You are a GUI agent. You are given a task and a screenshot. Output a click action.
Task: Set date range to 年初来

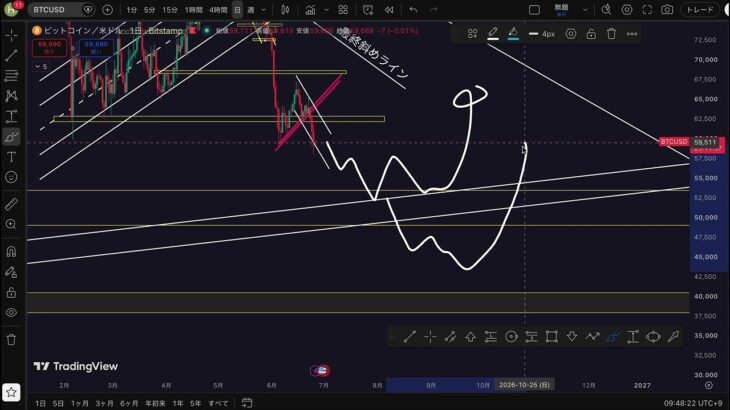coord(155,403)
